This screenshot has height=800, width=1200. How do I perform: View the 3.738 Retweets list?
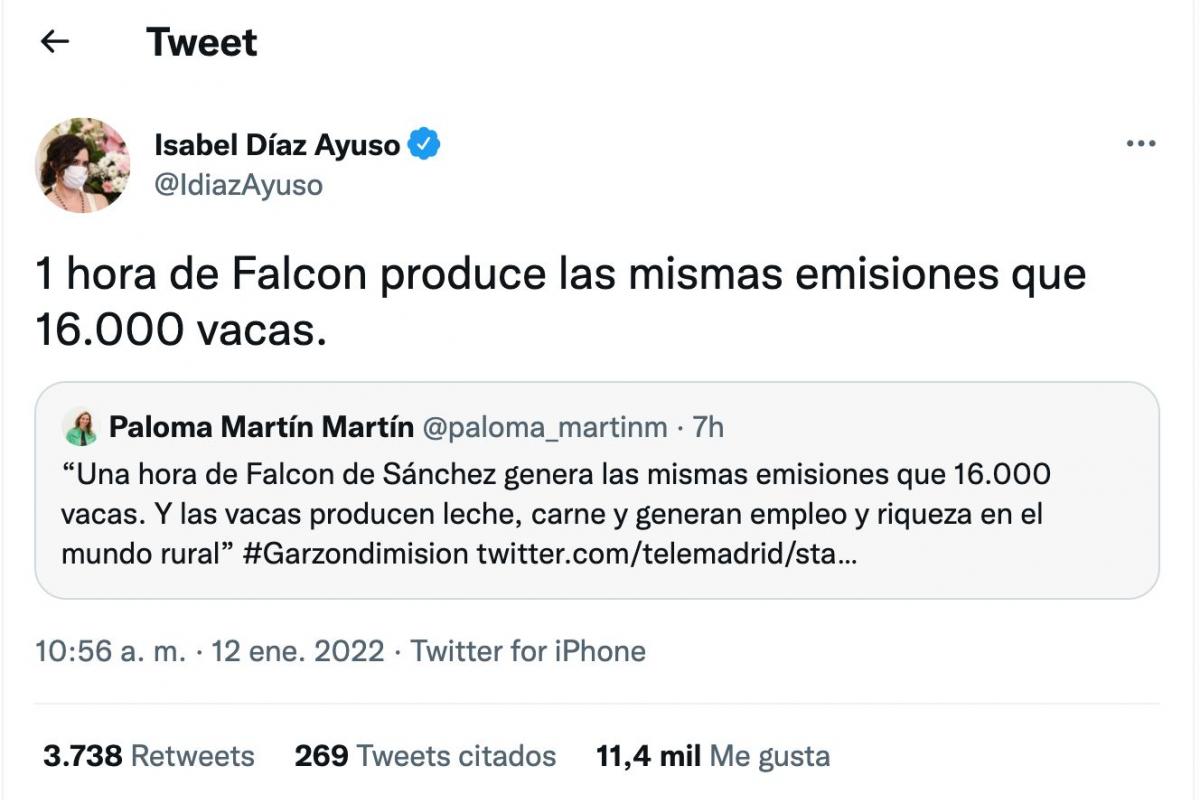point(148,755)
